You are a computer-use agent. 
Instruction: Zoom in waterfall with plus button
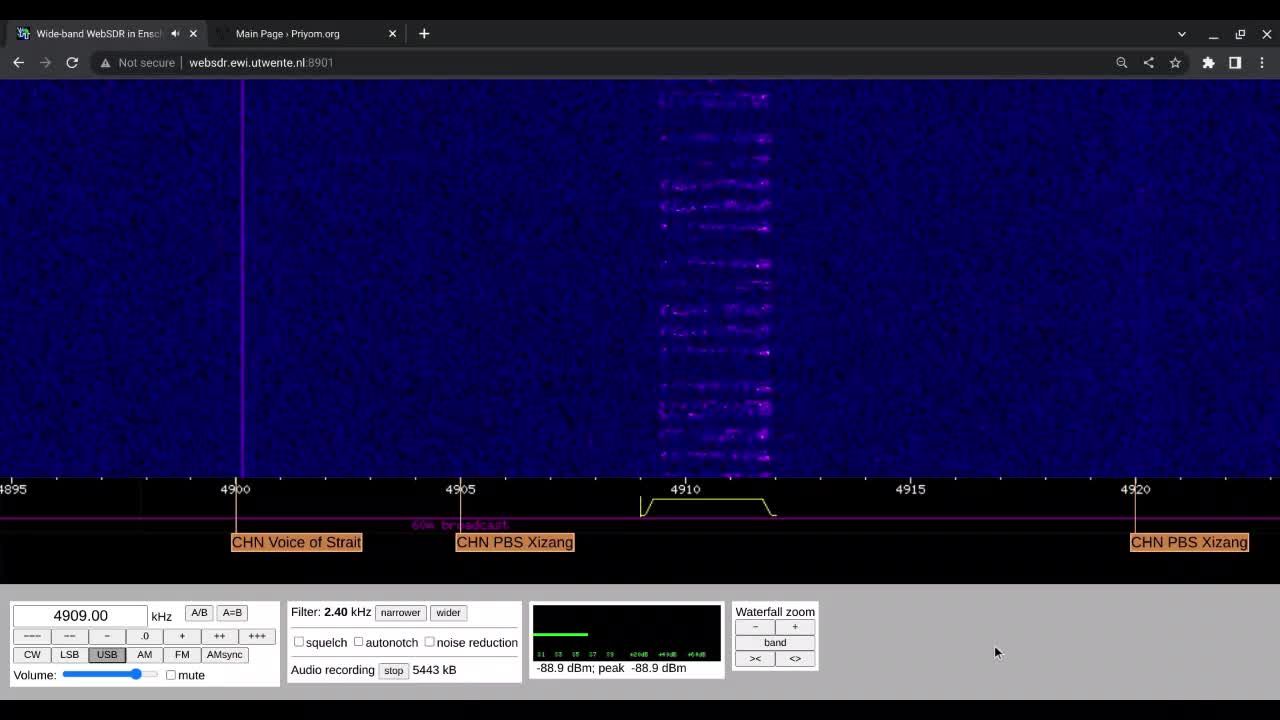point(795,627)
